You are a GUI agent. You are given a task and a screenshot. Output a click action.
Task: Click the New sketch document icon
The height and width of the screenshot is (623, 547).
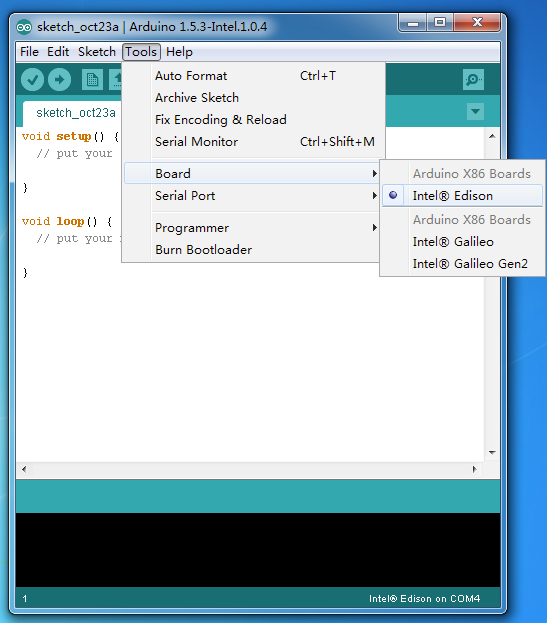click(x=92, y=79)
